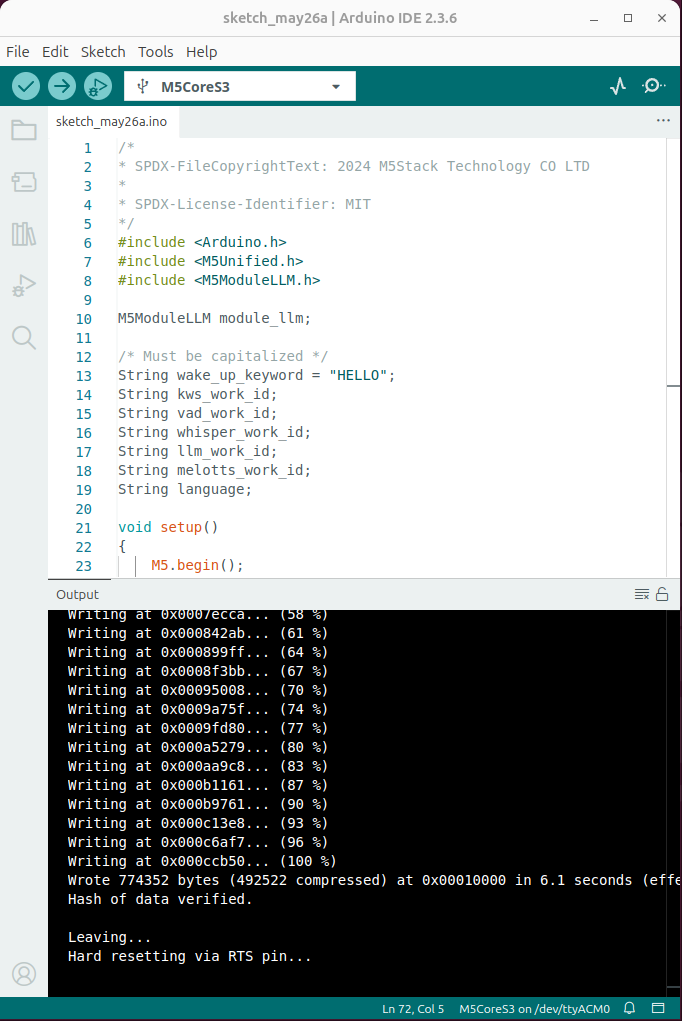Open the Help menu

[x=201, y=51]
